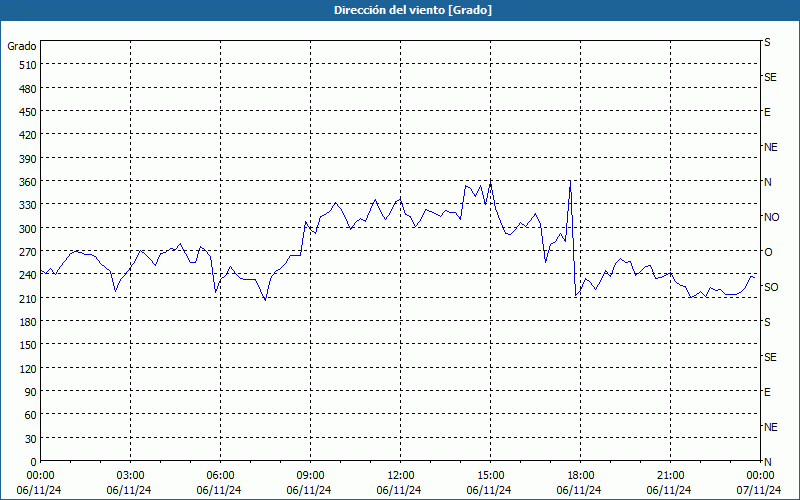Click the 00:00 label above 07/11/24
Screen dimensions: 800x500
pos(760,476)
